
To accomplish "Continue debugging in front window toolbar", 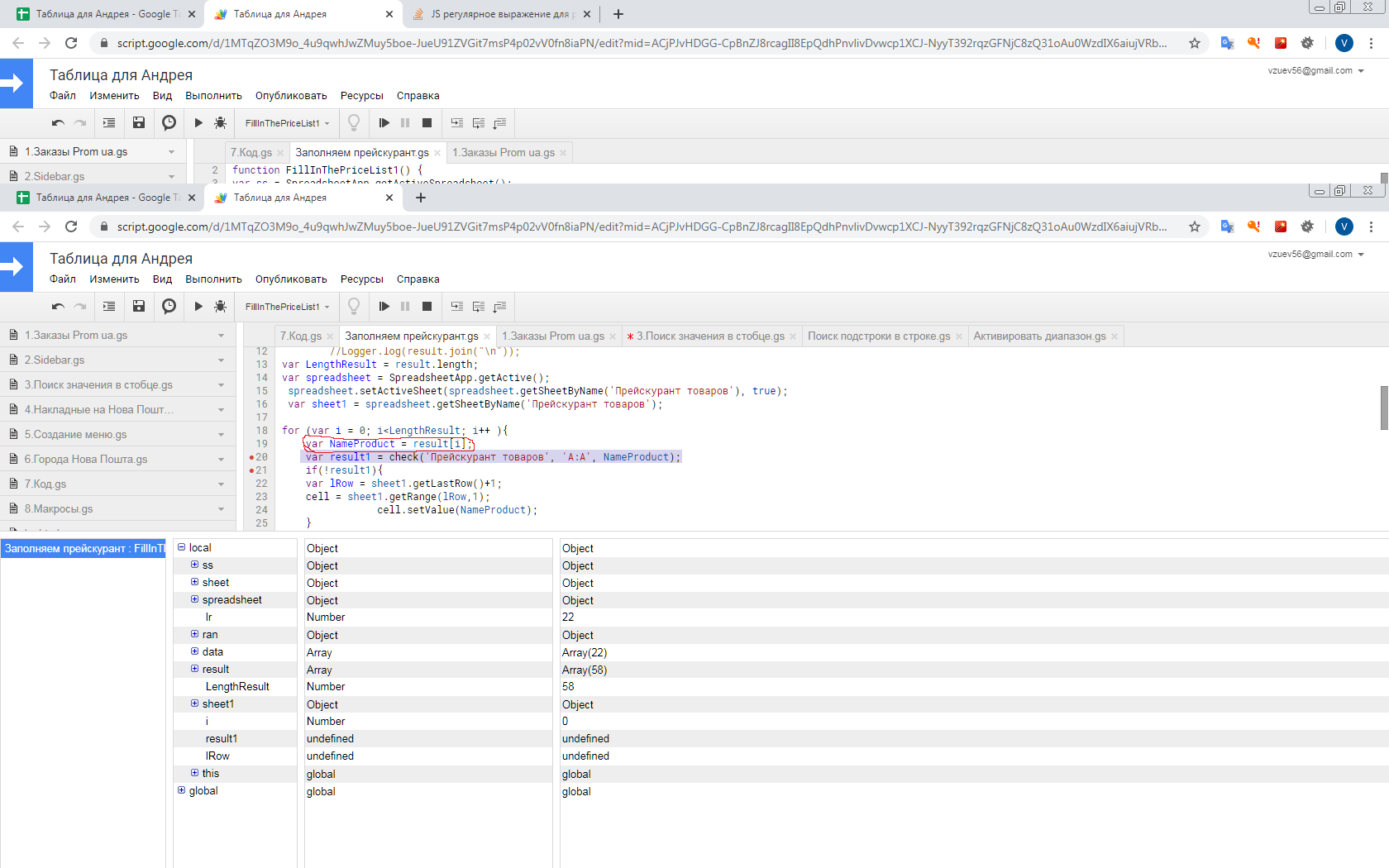I will 384,307.
